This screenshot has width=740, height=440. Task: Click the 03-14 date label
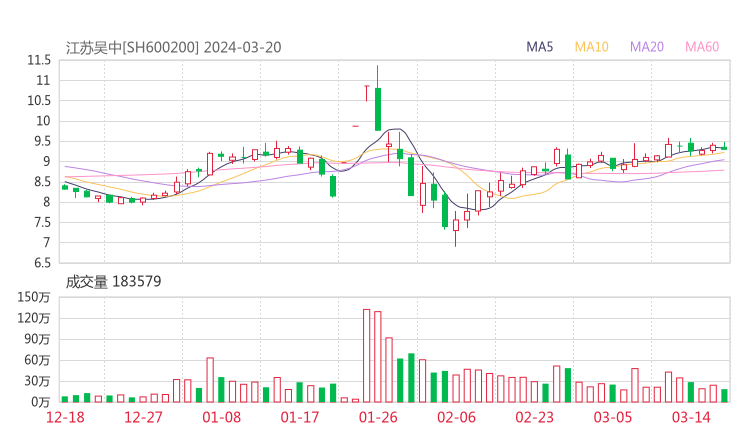691,417
